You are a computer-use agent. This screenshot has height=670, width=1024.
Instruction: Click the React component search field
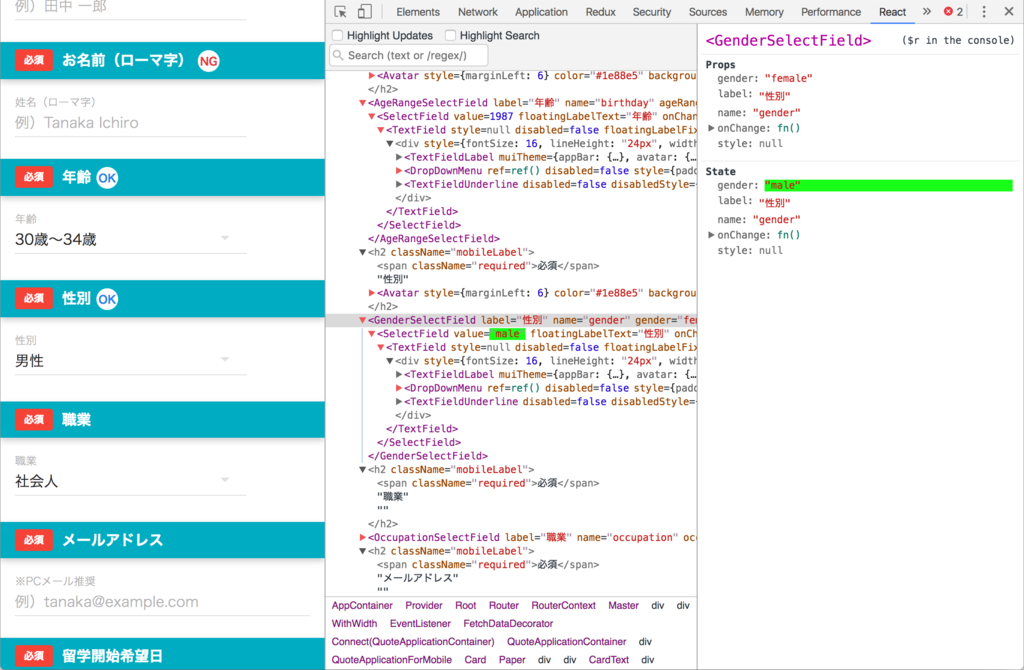pos(409,56)
